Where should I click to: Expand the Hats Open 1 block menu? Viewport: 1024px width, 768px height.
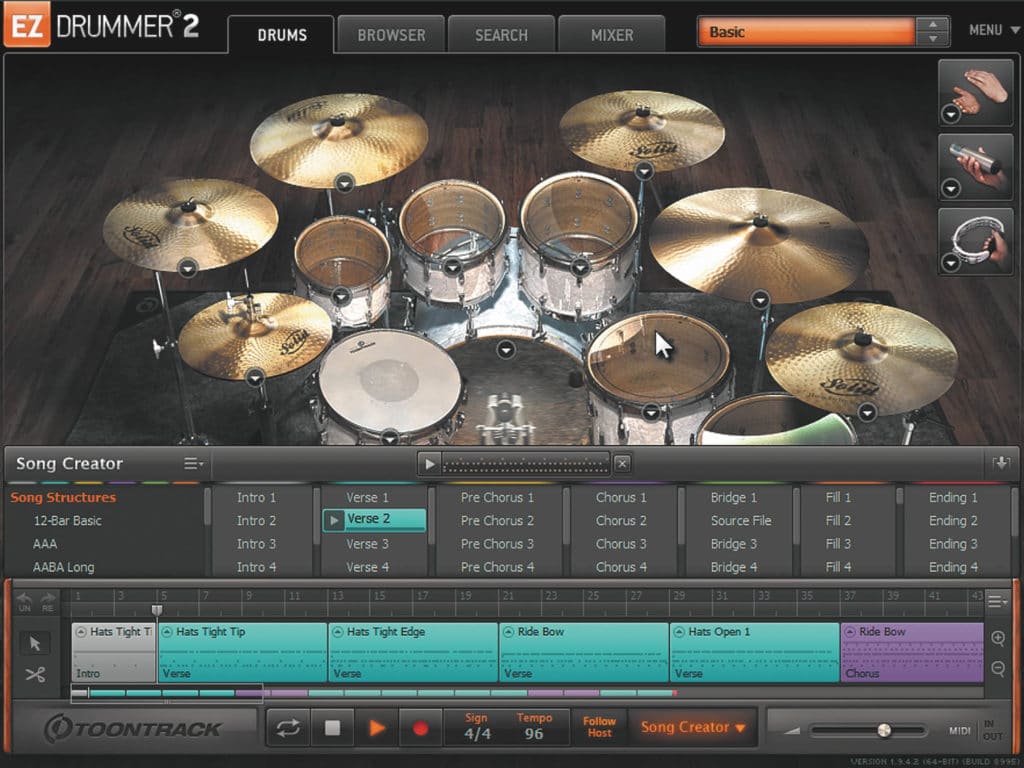[679, 632]
